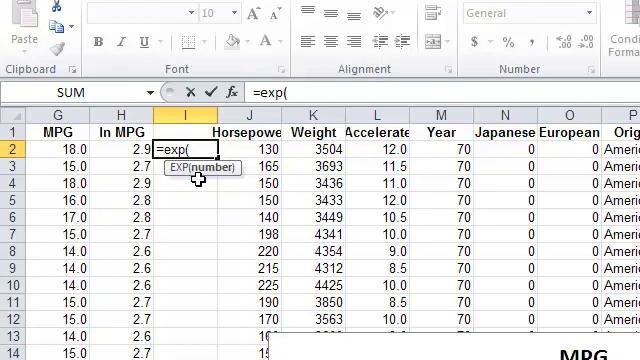The image size is (640, 360).
Task: Click the Year header cell
Action: tap(441, 133)
